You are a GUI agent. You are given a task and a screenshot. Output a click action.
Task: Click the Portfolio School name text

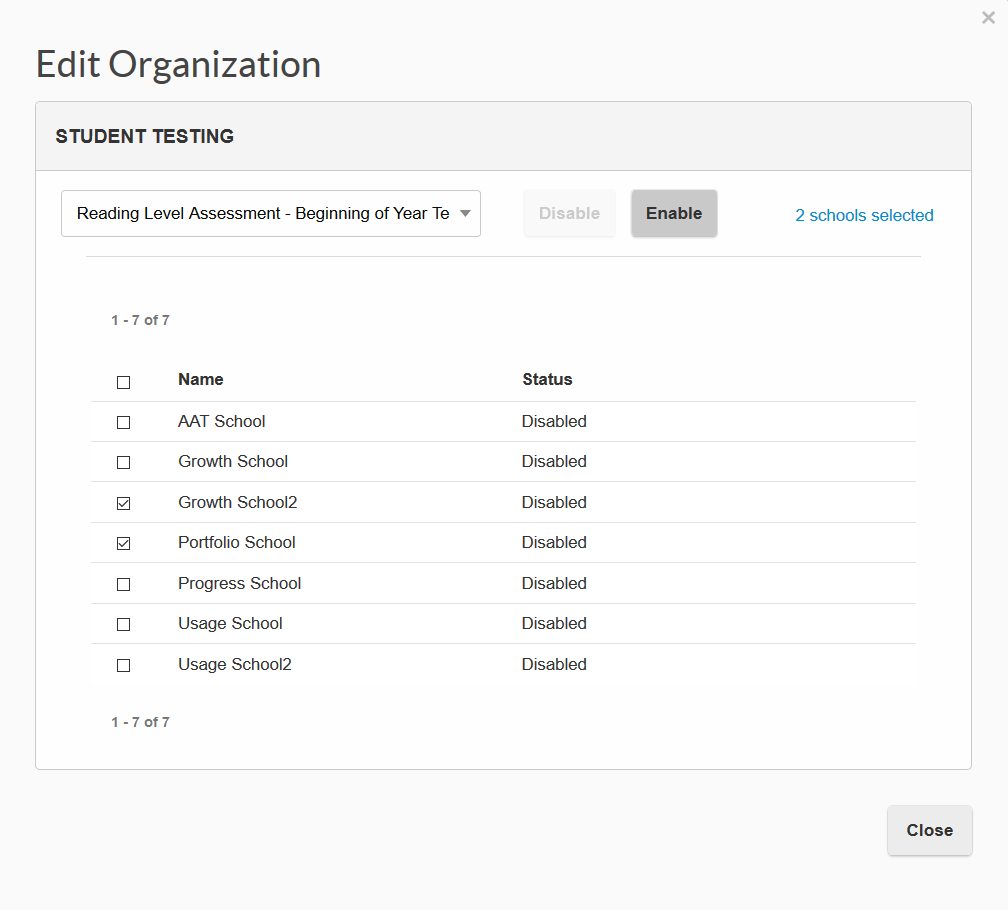pyautogui.click(x=236, y=542)
